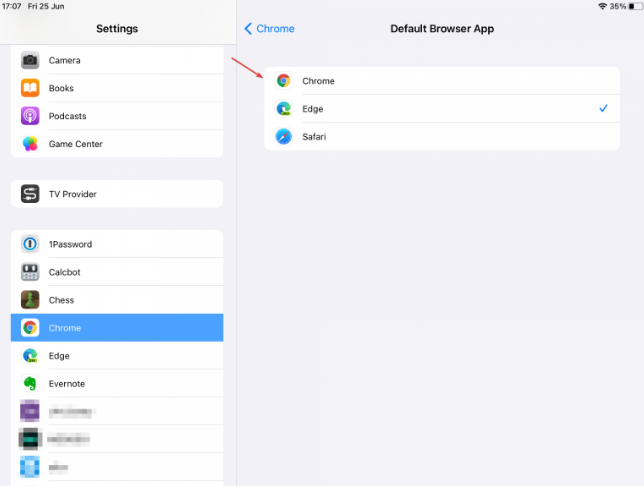This screenshot has width=644, height=486.
Task: Tap the Podcasts icon in sidebar
Action: click(x=30, y=116)
